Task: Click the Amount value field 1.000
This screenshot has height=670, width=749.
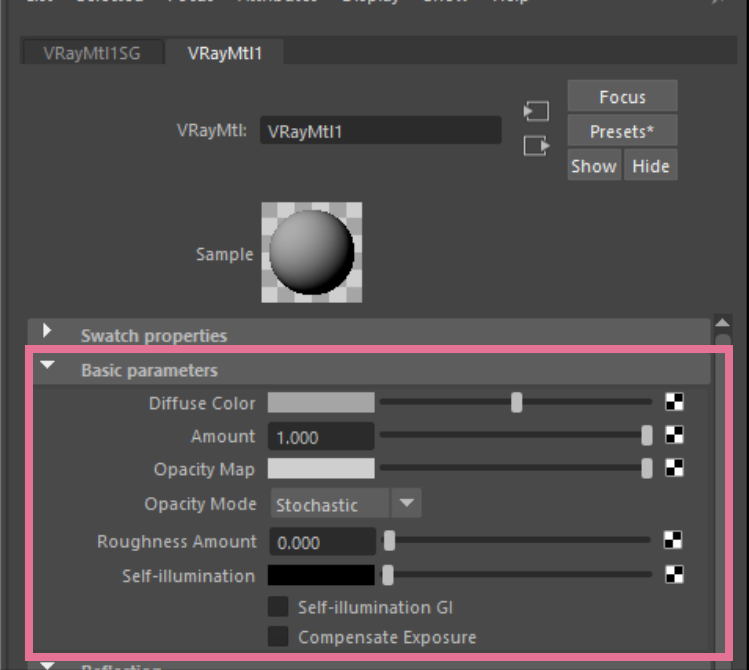Action: click(x=321, y=436)
